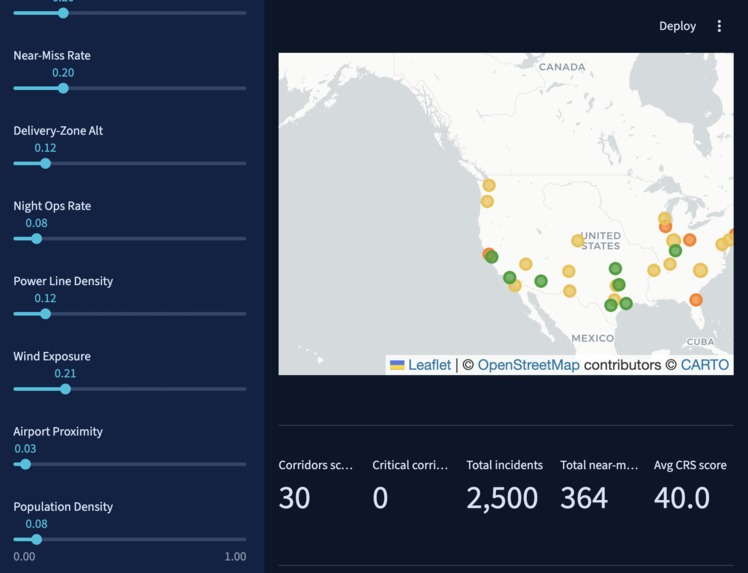Click the Total near-misses value 364
This screenshot has height=573, width=748.
584,498
